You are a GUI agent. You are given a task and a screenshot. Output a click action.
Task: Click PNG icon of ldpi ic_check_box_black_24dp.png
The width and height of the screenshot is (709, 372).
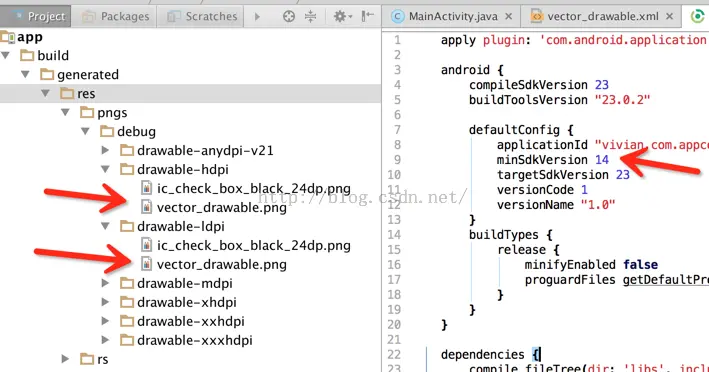click(x=146, y=245)
